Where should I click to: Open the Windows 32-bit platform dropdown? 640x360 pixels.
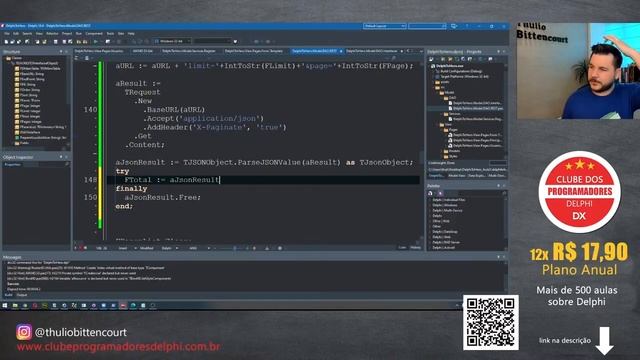pos(173,41)
